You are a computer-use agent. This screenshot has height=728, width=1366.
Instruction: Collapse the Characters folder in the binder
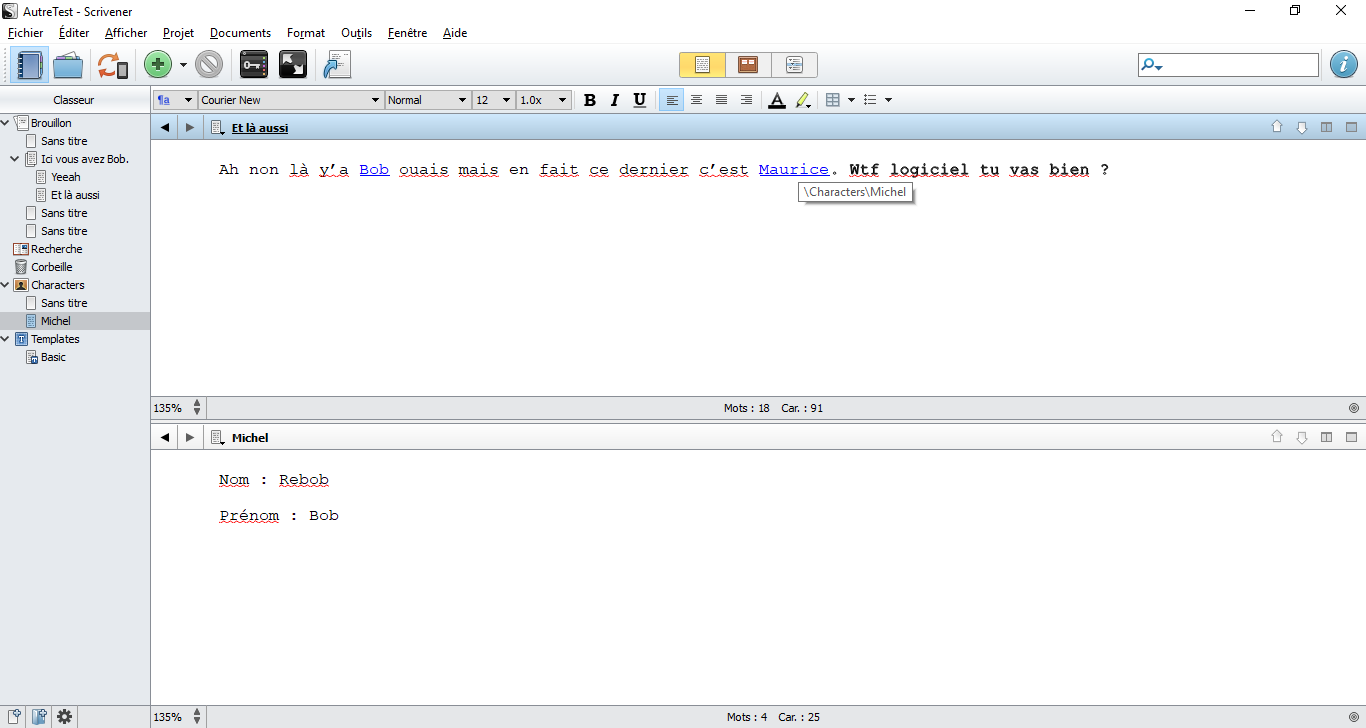[x=7, y=285]
